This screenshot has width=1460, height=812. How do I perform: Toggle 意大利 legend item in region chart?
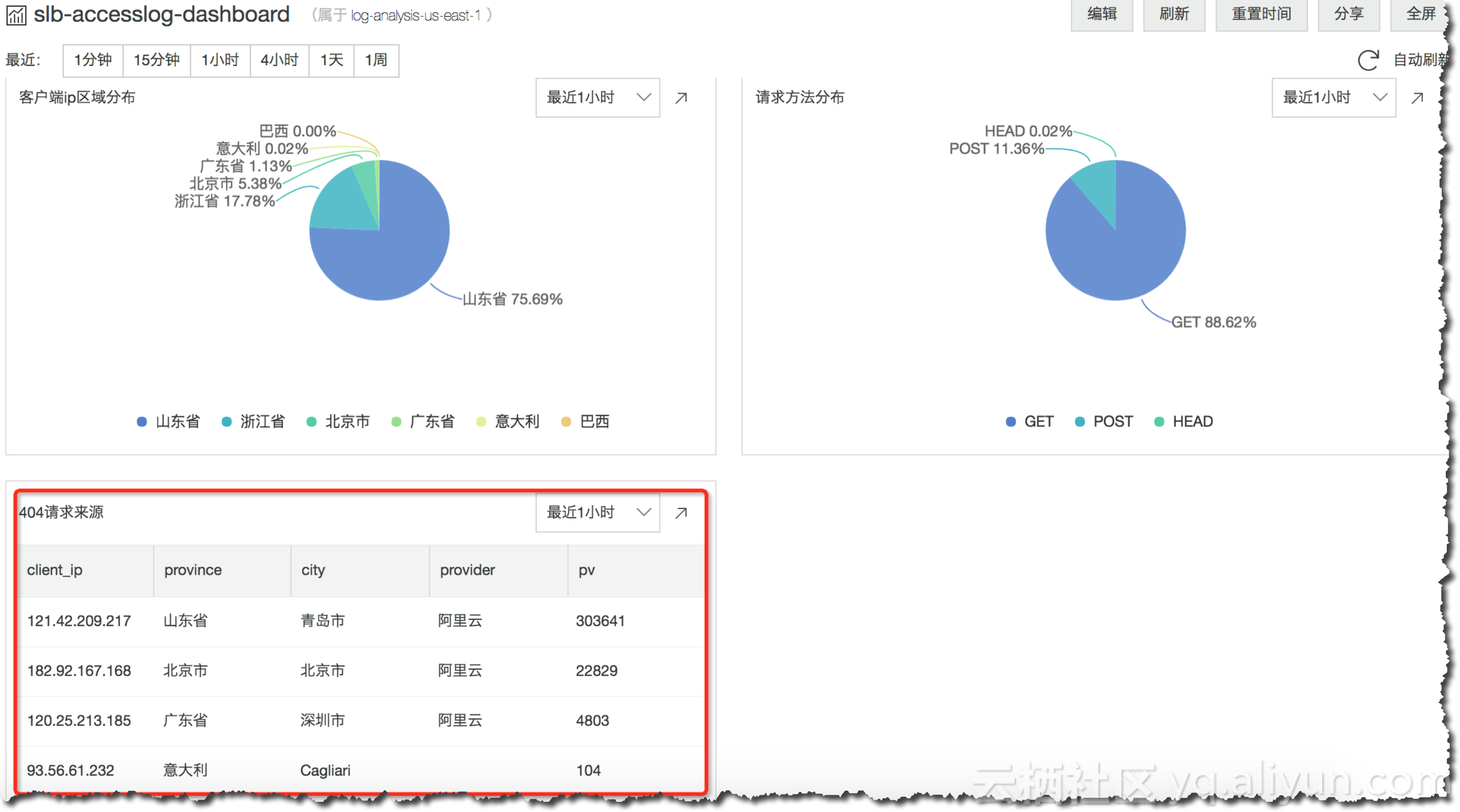coord(508,422)
